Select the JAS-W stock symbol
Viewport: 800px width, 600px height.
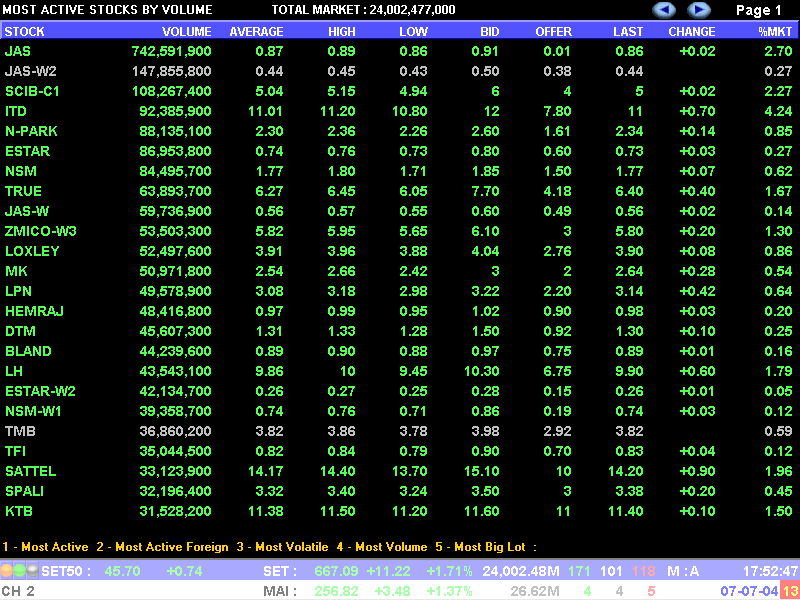click(27, 211)
